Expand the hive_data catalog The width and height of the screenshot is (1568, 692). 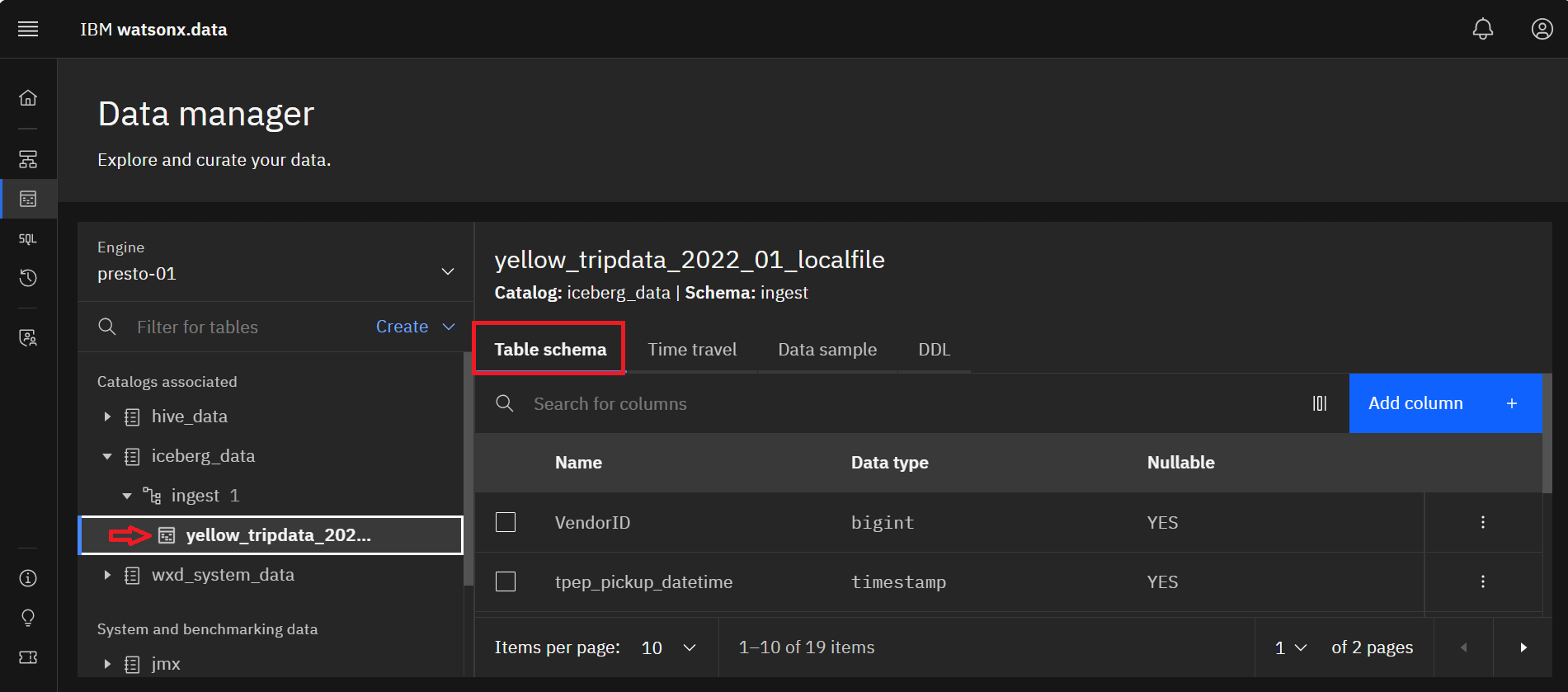[107, 417]
